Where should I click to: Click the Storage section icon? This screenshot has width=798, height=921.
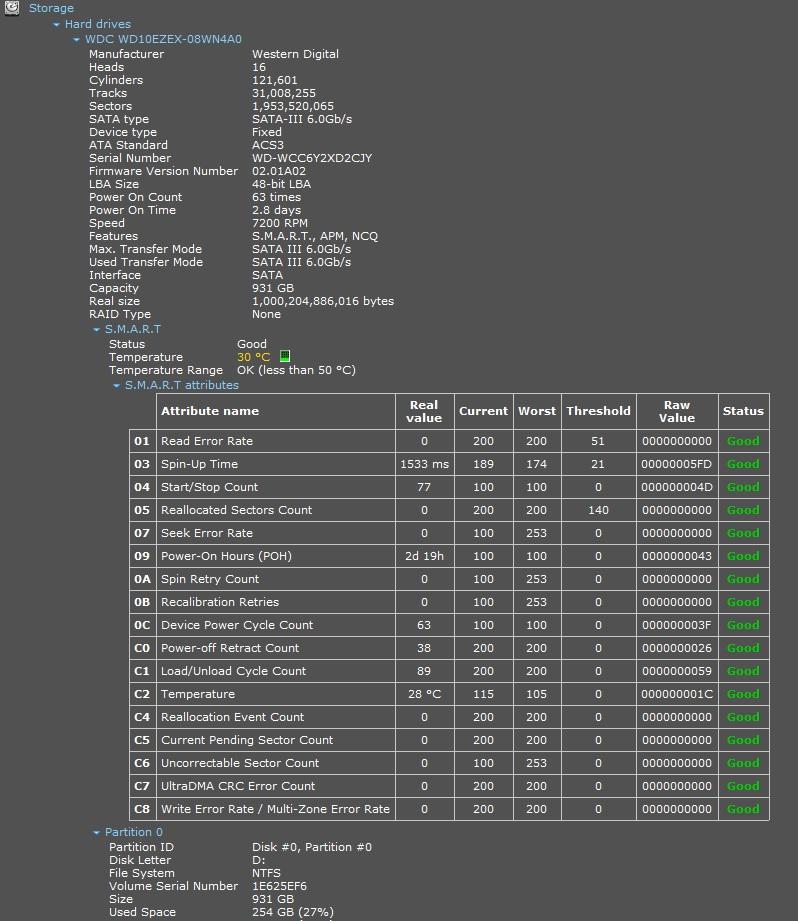pos(12,8)
